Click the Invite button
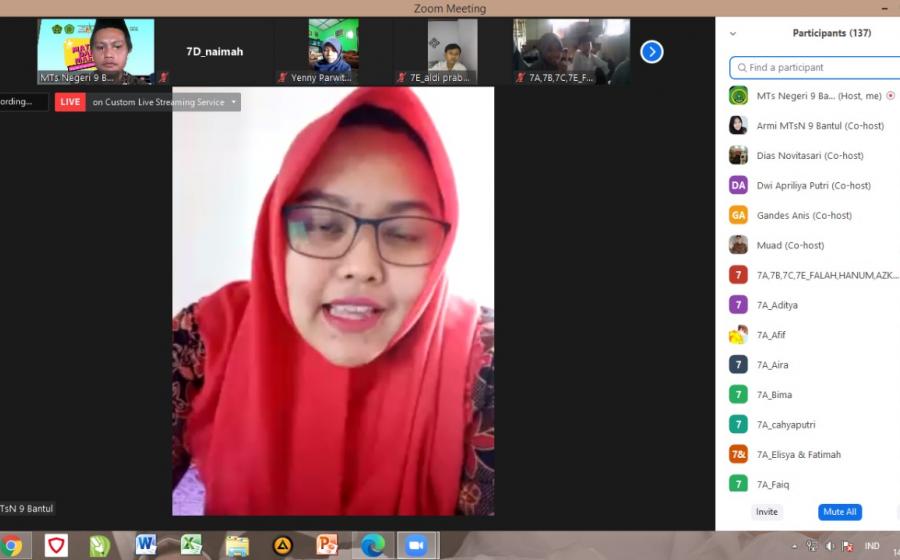This screenshot has width=900, height=560. (x=767, y=512)
